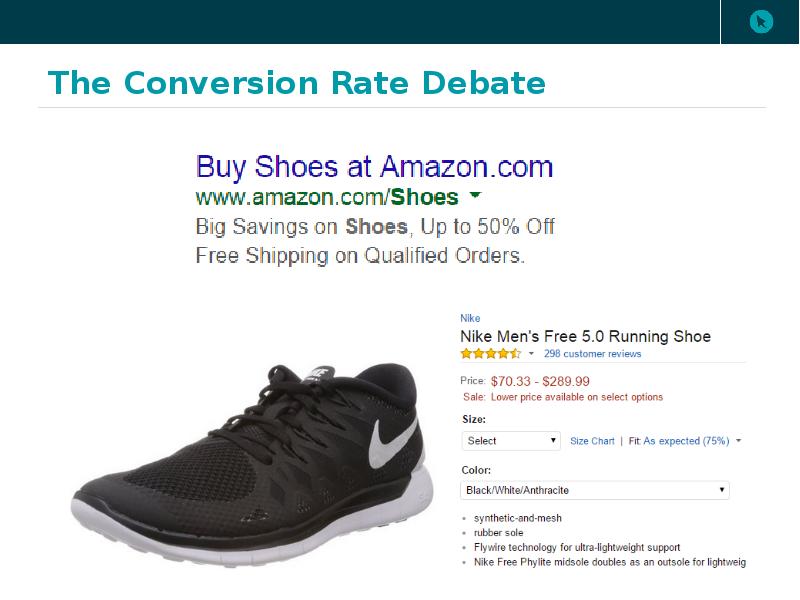Click the Fit: As expected (75%) link
This screenshot has width=800, height=600.
(678, 441)
